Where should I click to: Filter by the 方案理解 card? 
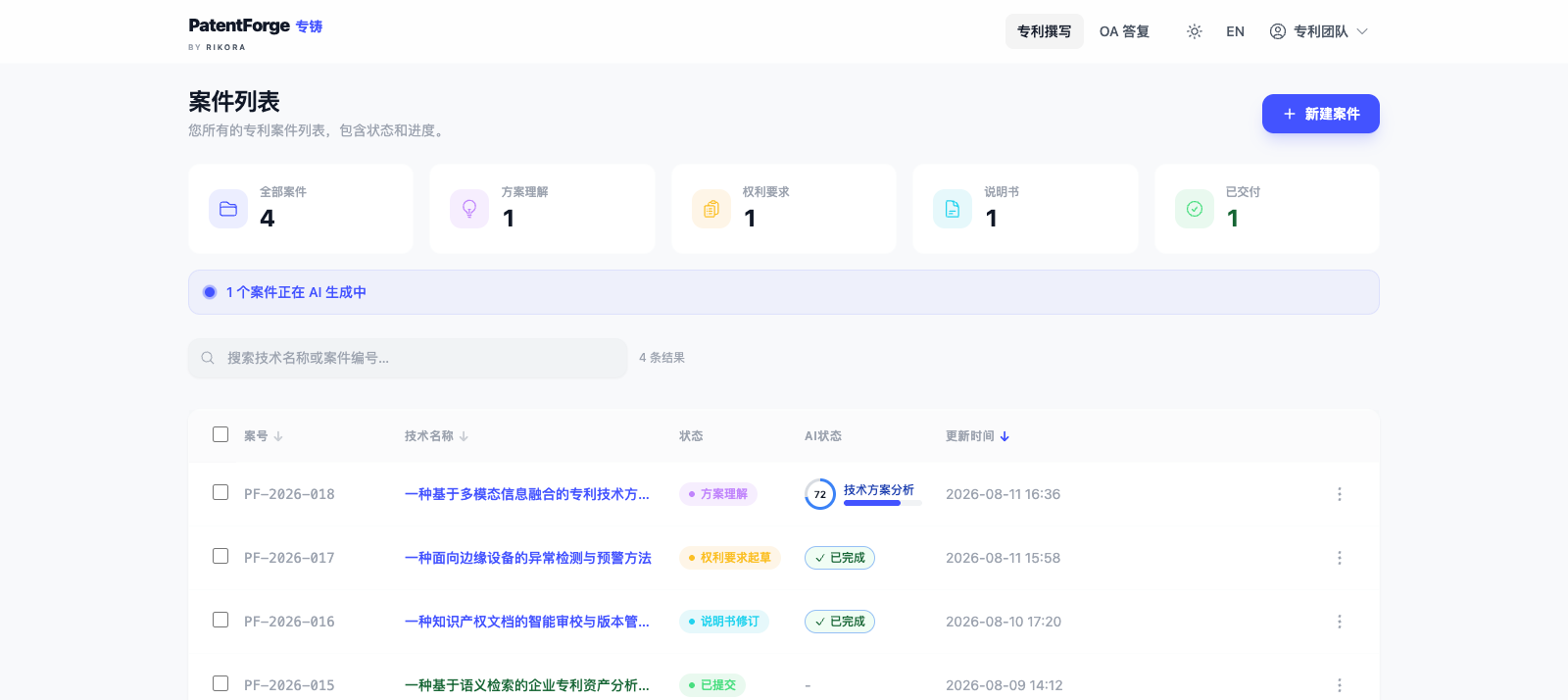pos(542,209)
